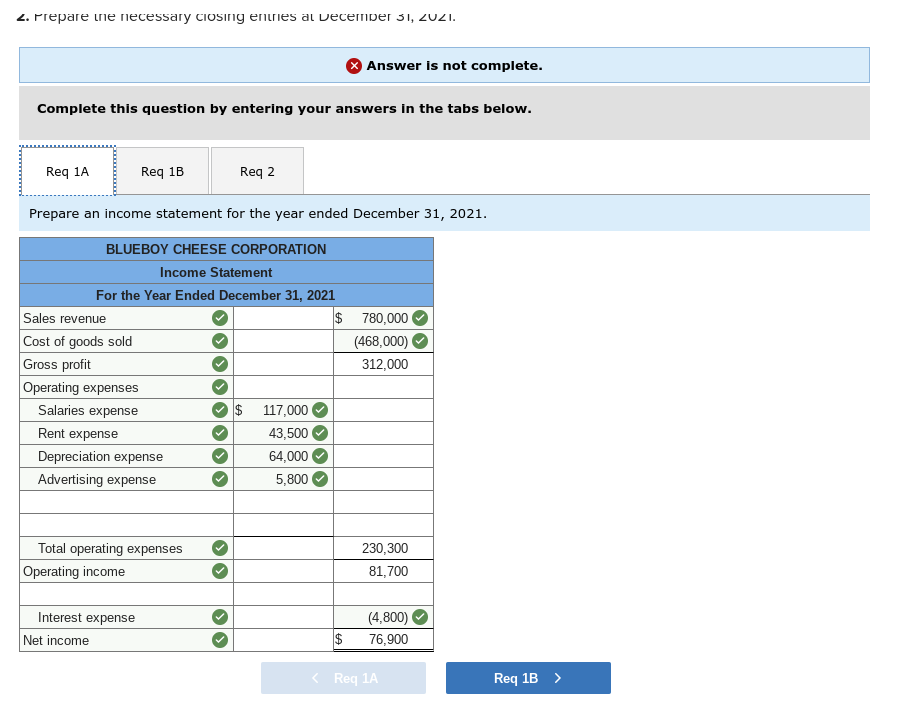Click the Net income label

click(56, 641)
